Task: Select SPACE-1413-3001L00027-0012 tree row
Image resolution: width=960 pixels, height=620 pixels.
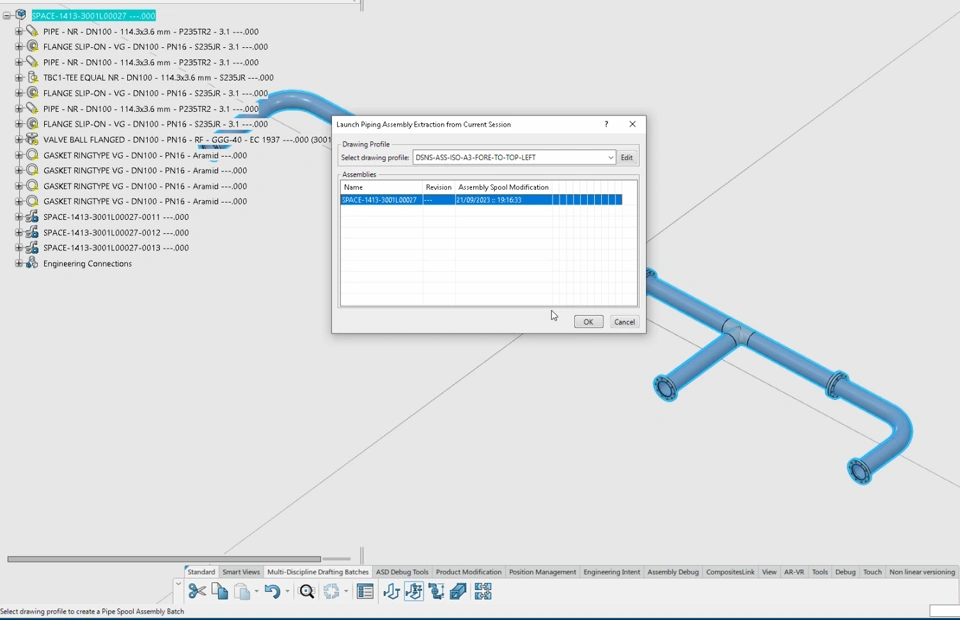Action: pyautogui.click(x=116, y=233)
